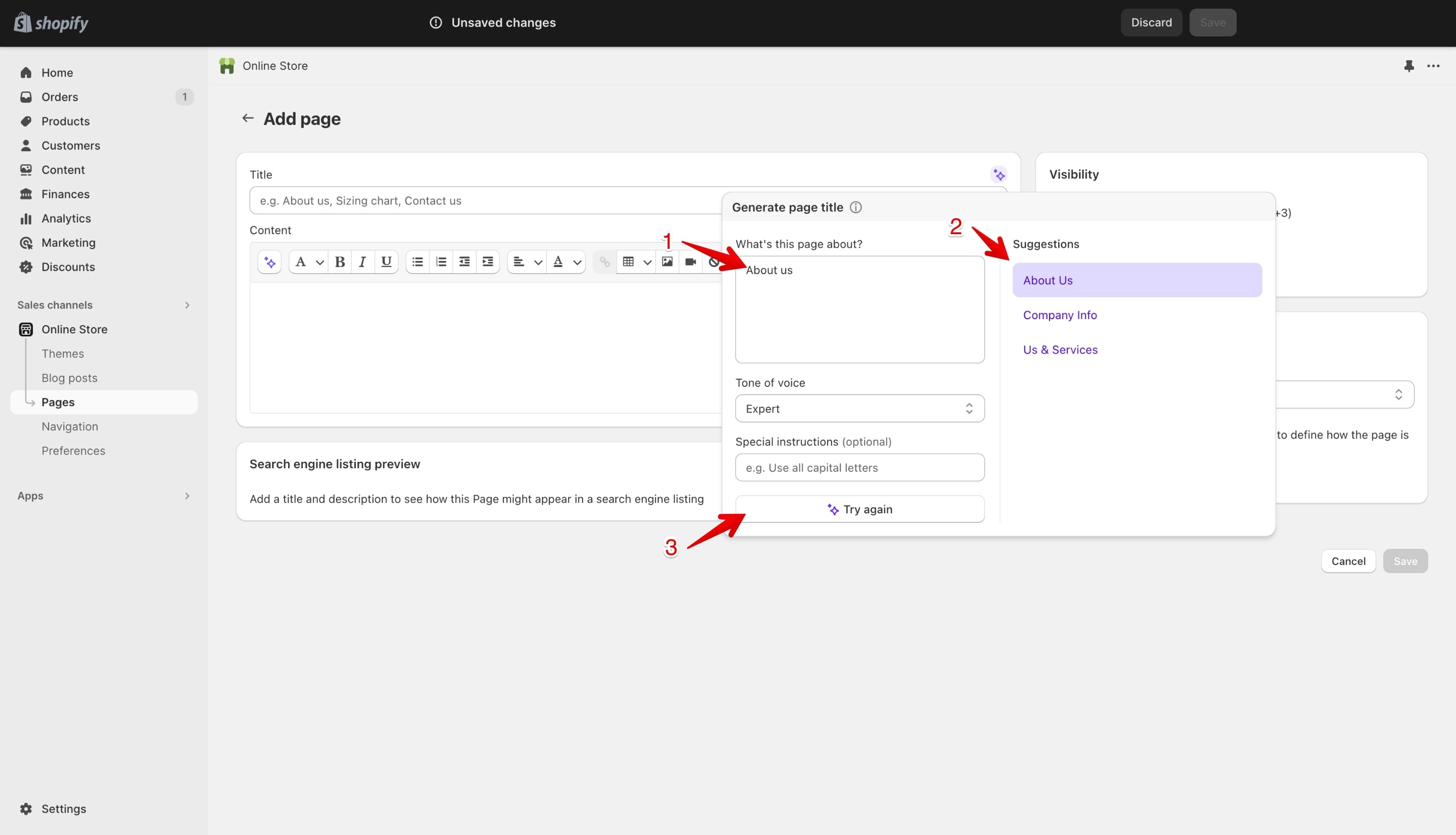Insert a bulleted list
Viewport: 1456px width, 835px height.
(x=417, y=262)
